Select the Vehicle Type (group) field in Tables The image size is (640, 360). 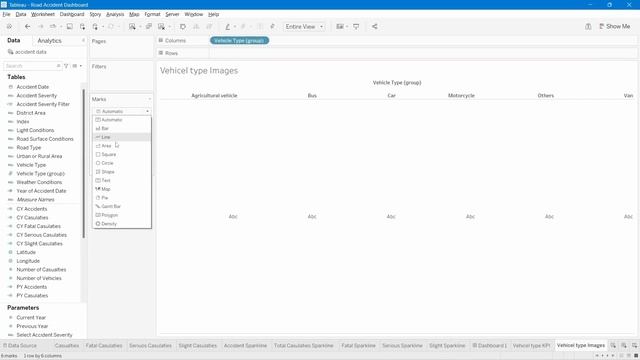[x=40, y=173]
